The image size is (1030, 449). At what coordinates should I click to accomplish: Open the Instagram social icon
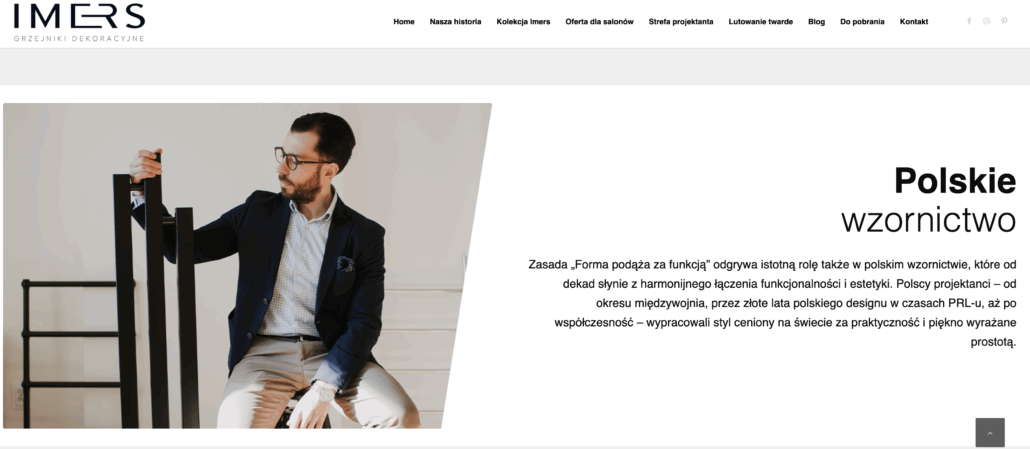point(986,21)
